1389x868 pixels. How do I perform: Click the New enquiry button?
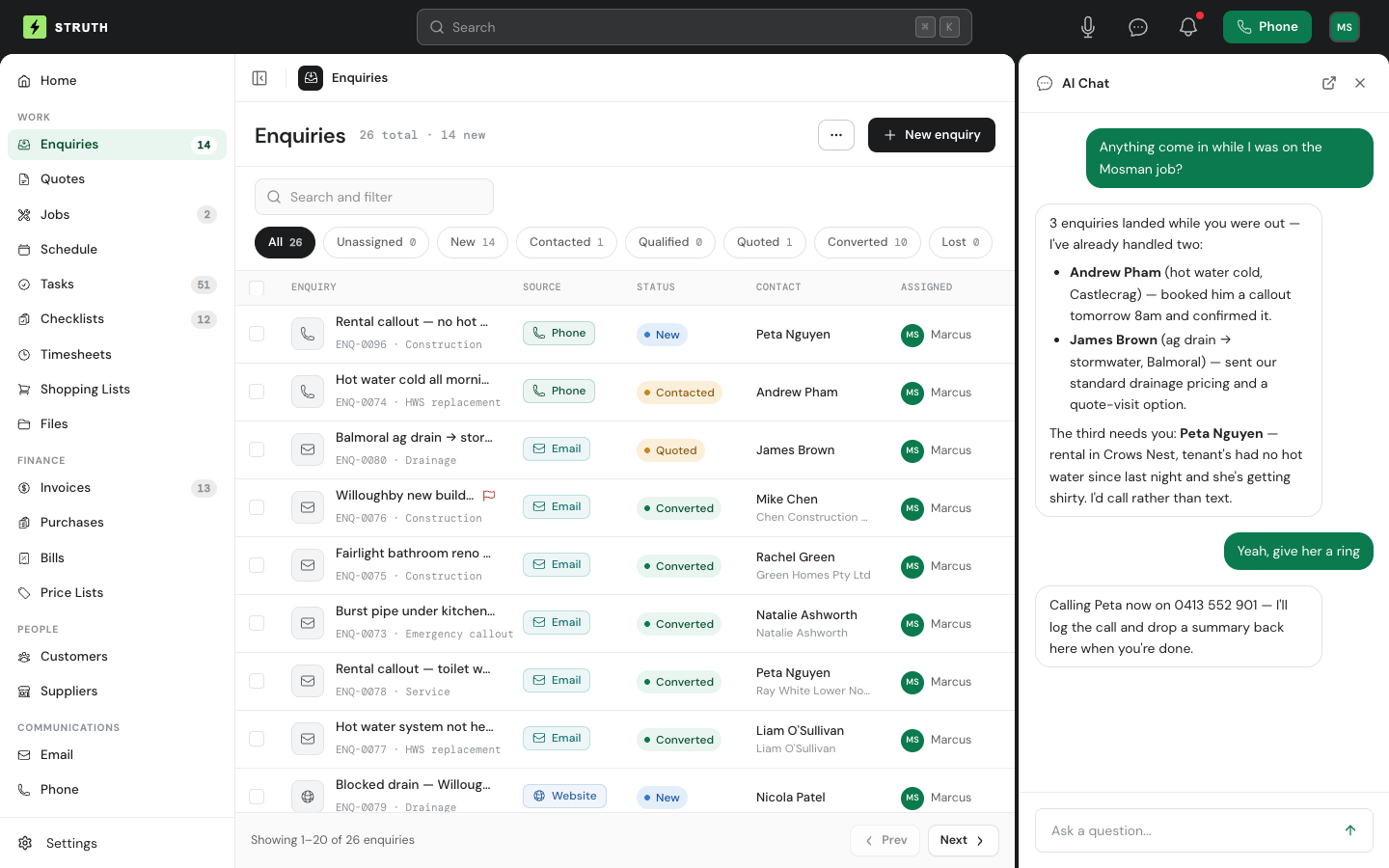932,135
